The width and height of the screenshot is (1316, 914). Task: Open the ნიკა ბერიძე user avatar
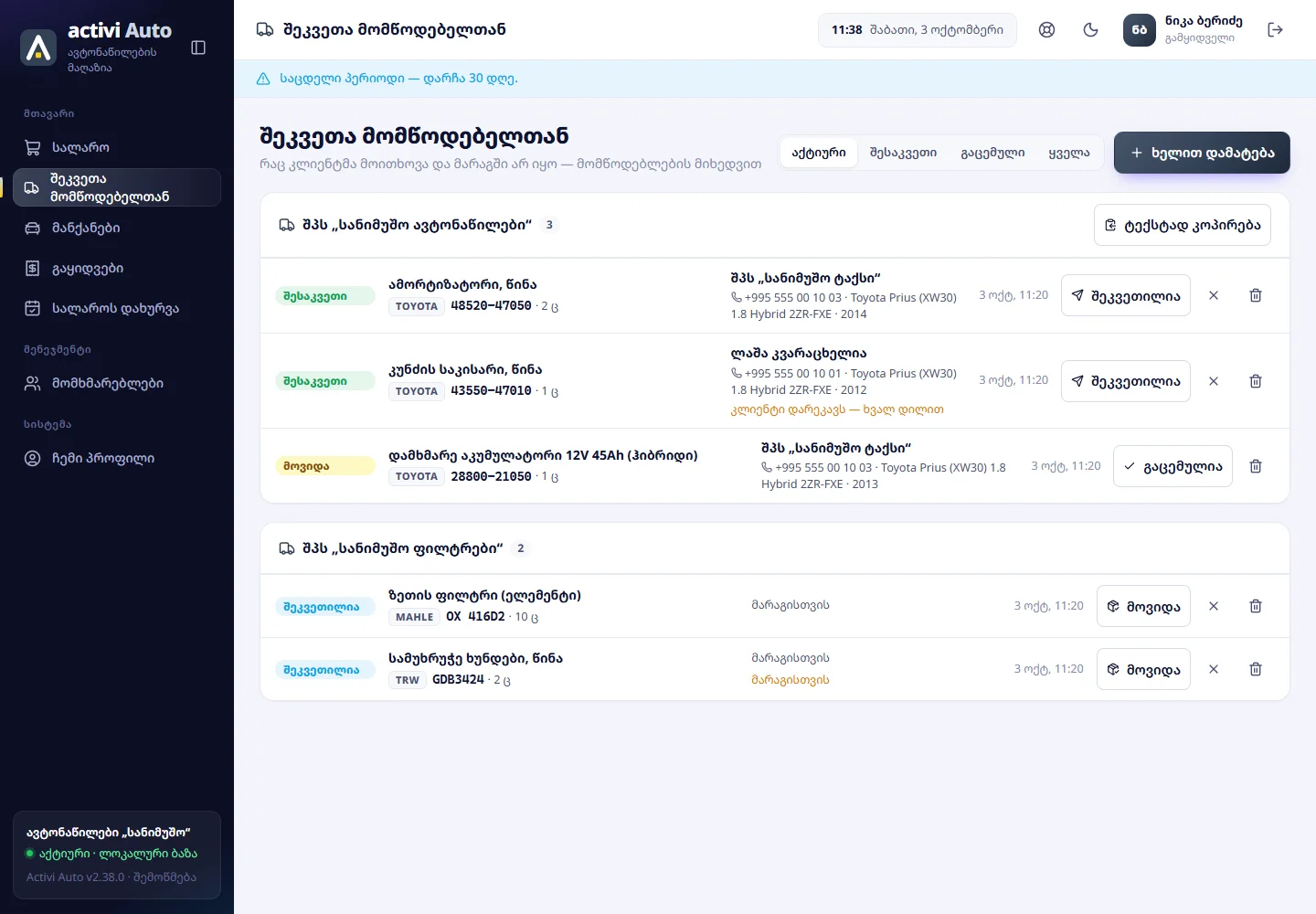click(1140, 30)
